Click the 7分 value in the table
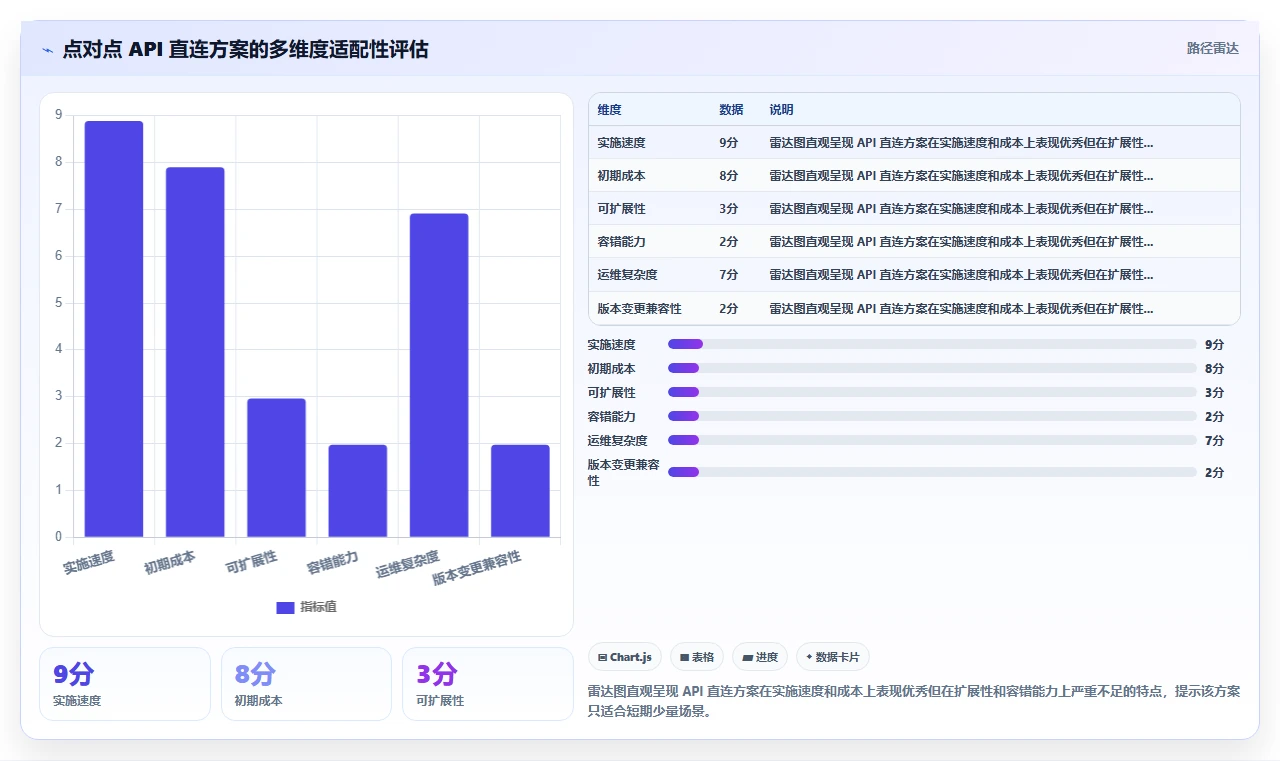1280x761 pixels. tap(728, 275)
